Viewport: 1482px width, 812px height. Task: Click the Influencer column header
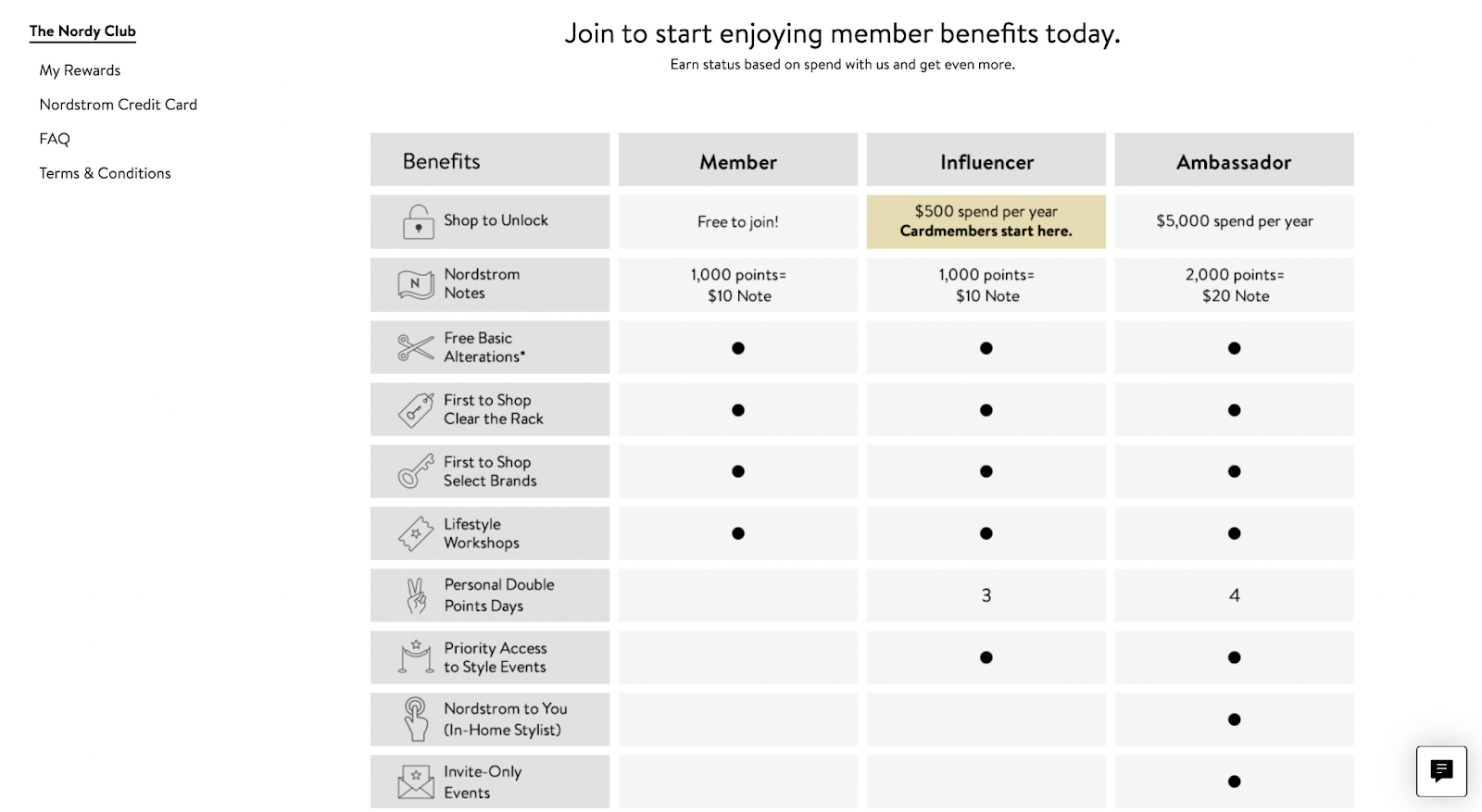tap(986, 160)
